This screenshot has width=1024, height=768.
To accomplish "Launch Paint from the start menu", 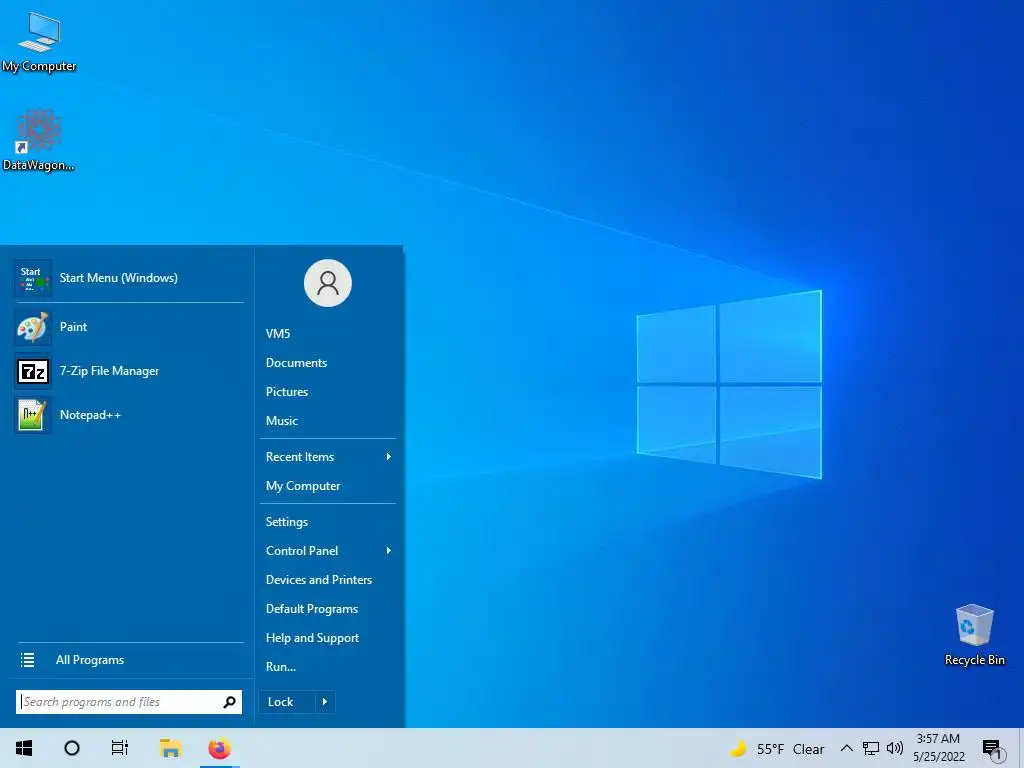I will click(x=129, y=327).
